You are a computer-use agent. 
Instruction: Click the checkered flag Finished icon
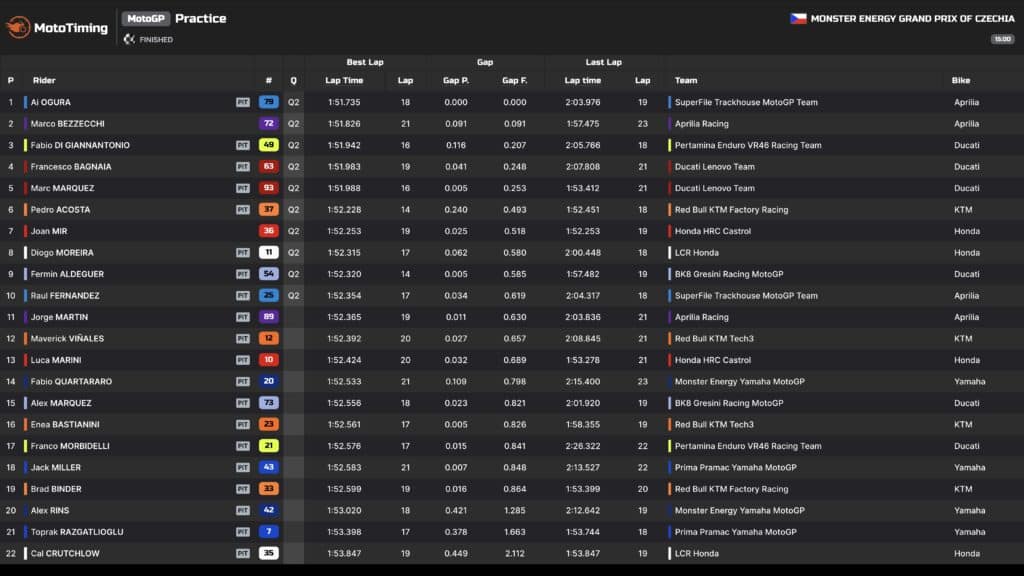coord(129,39)
